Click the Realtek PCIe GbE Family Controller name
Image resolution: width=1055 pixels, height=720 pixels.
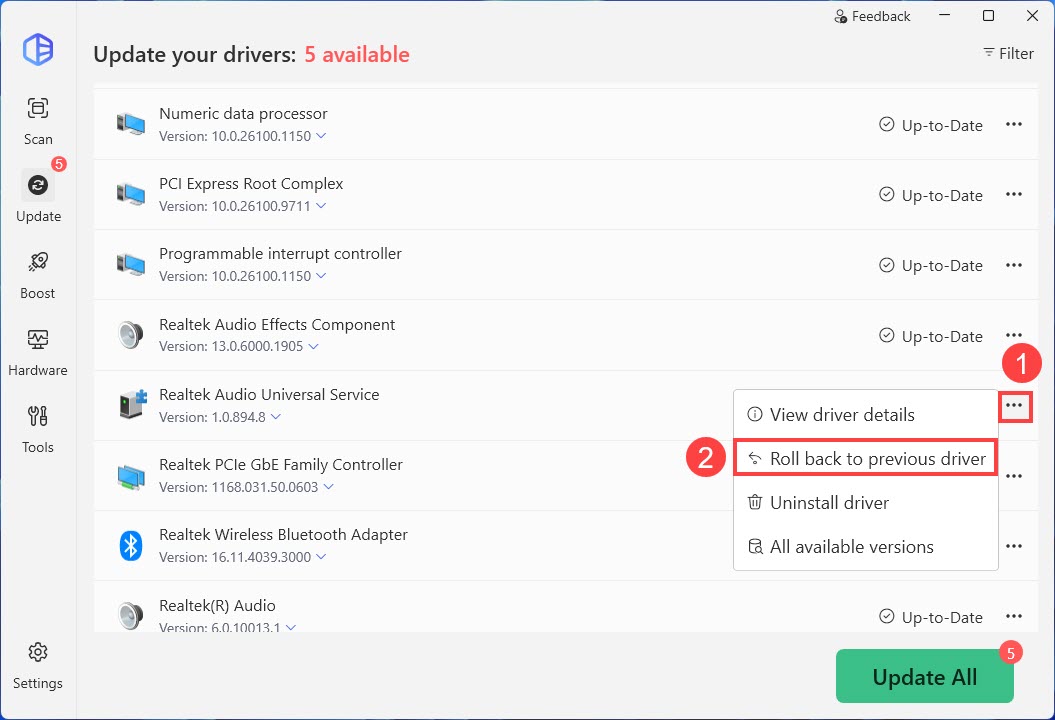[x=281, y=464]
